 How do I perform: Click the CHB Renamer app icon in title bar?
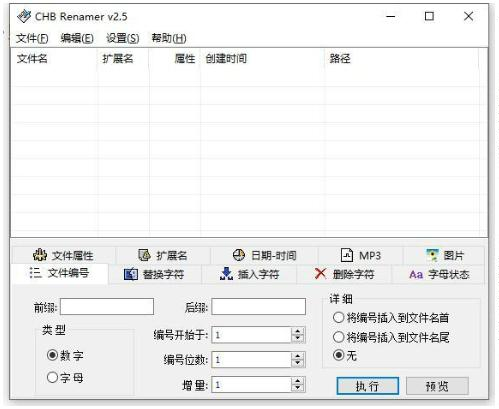tap(24, 16)
